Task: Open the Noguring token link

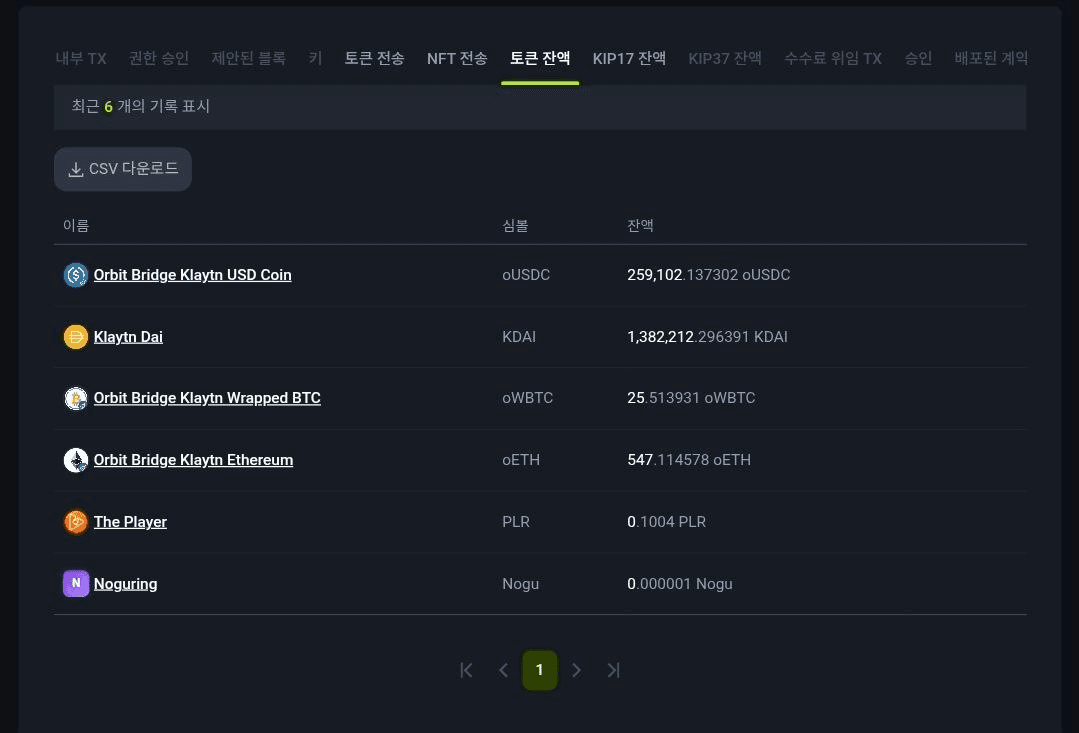Action: coord(125,584)
